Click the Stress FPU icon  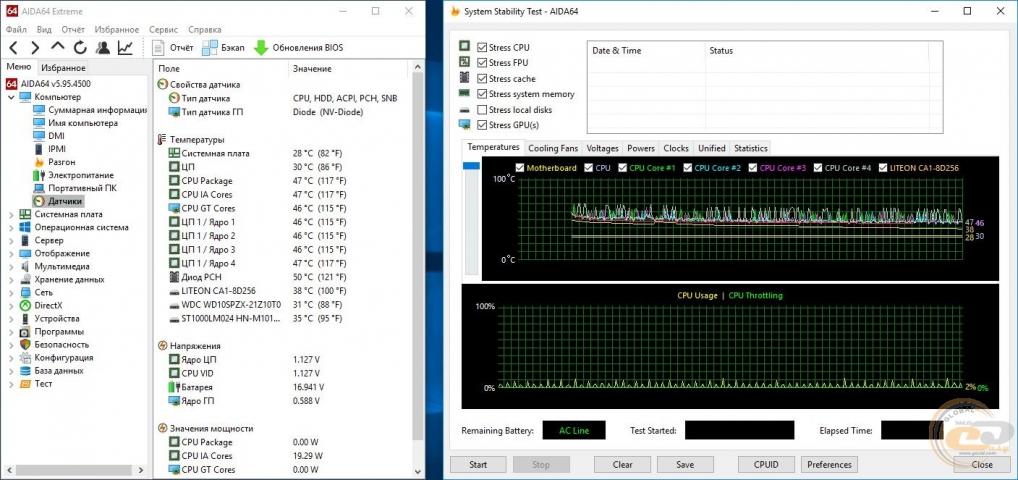tap(464, 62)
